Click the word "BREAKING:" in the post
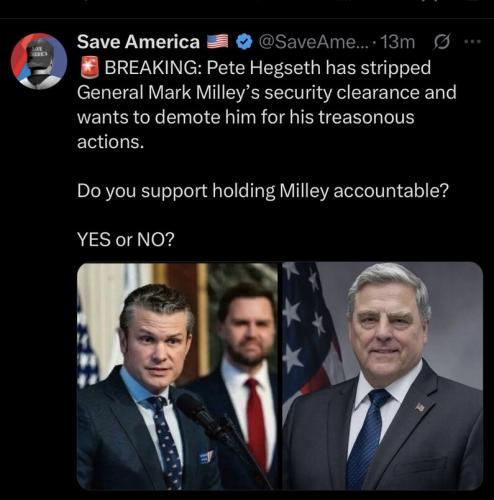Screen dimensions: 494x500 click(x=152, y=68)
